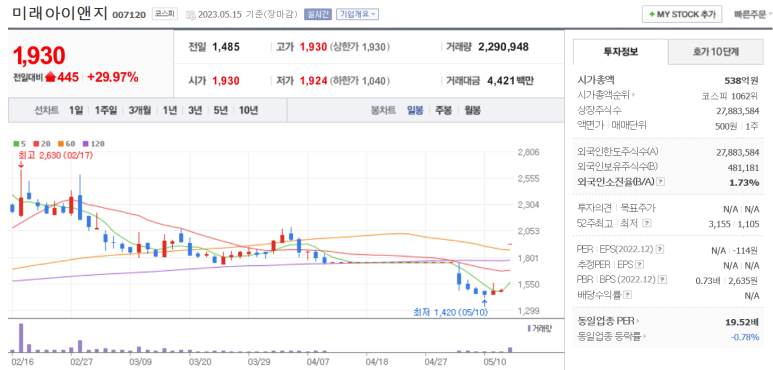The height and width of the screenshot is (370, 773).
Task: Click the tall volume bar near 02/16
Action: (21, 337)
